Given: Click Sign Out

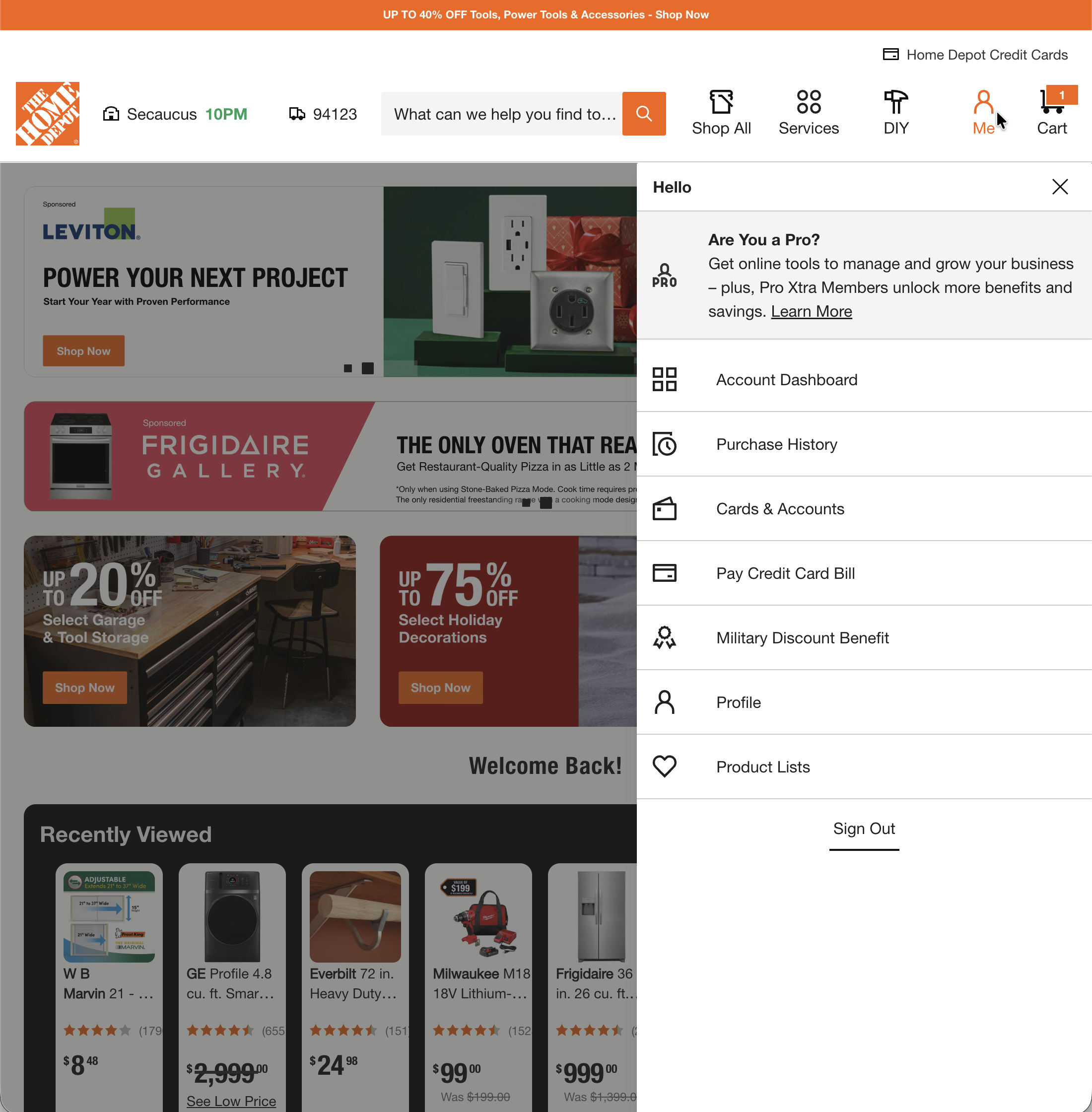Looking at the screenshot, I should click(x=864, y=828).
